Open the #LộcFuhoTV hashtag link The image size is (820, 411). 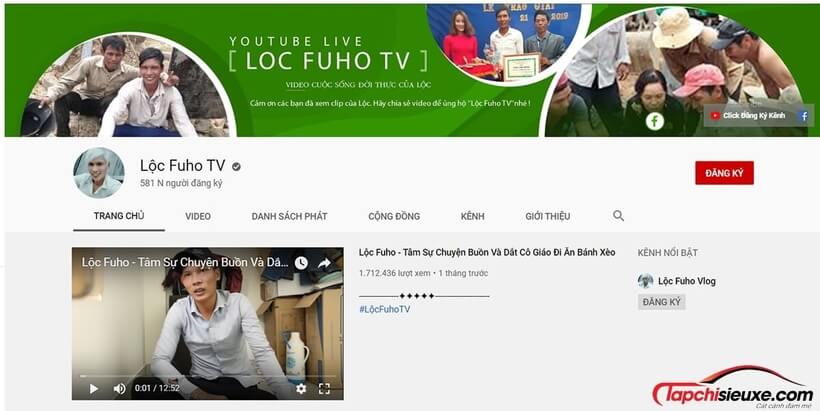point(384,309)
